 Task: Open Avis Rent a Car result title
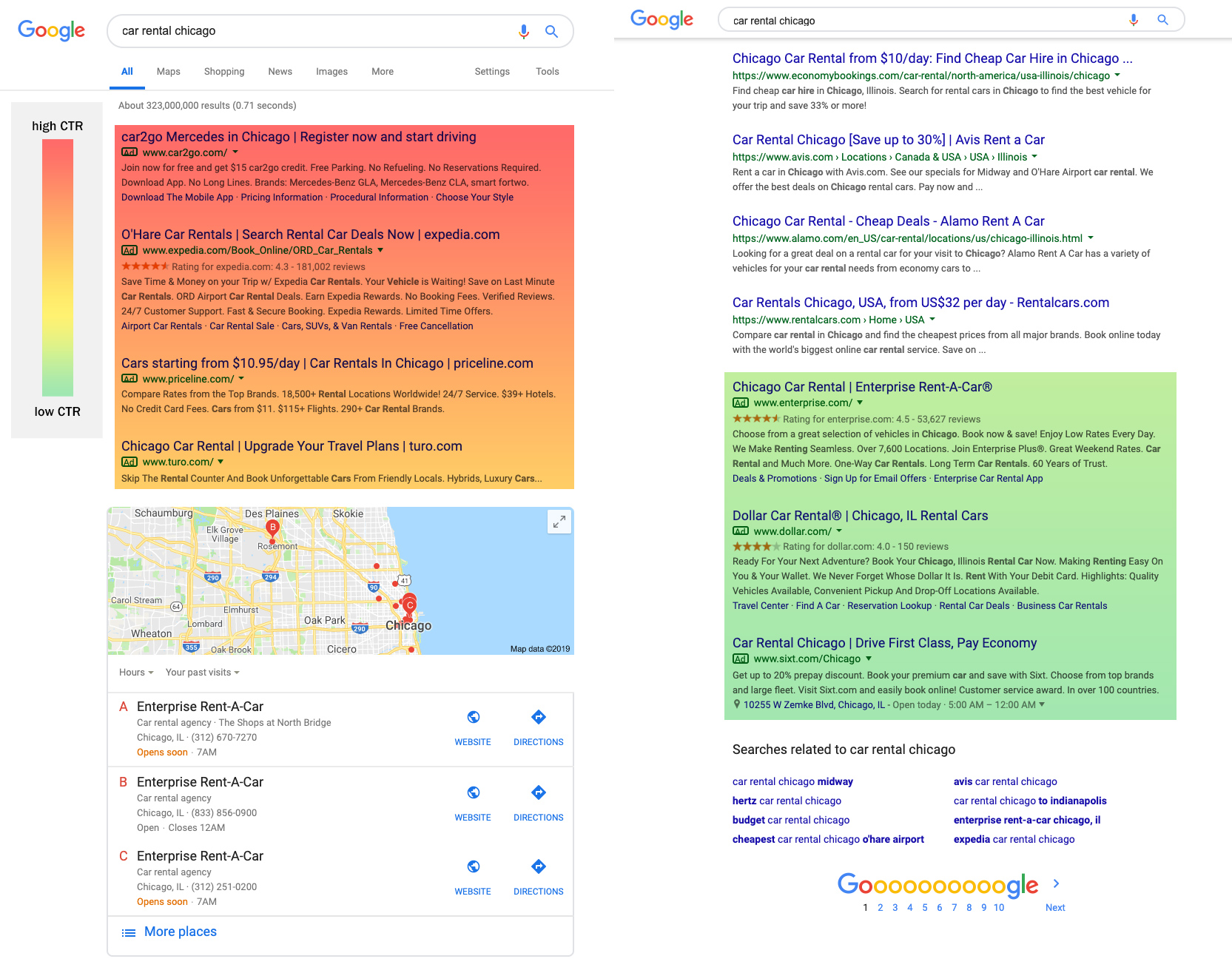(889, 140)
